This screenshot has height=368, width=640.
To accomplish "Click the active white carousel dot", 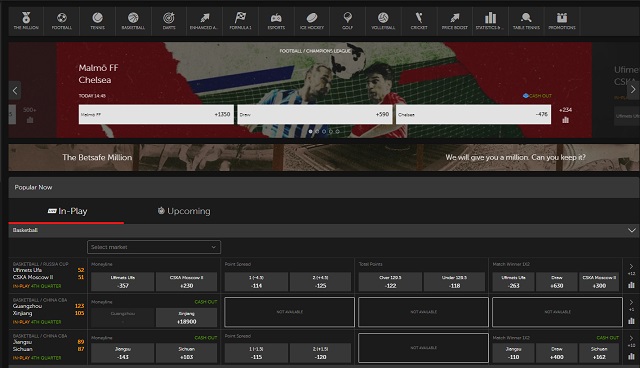I will click(311, 131).
